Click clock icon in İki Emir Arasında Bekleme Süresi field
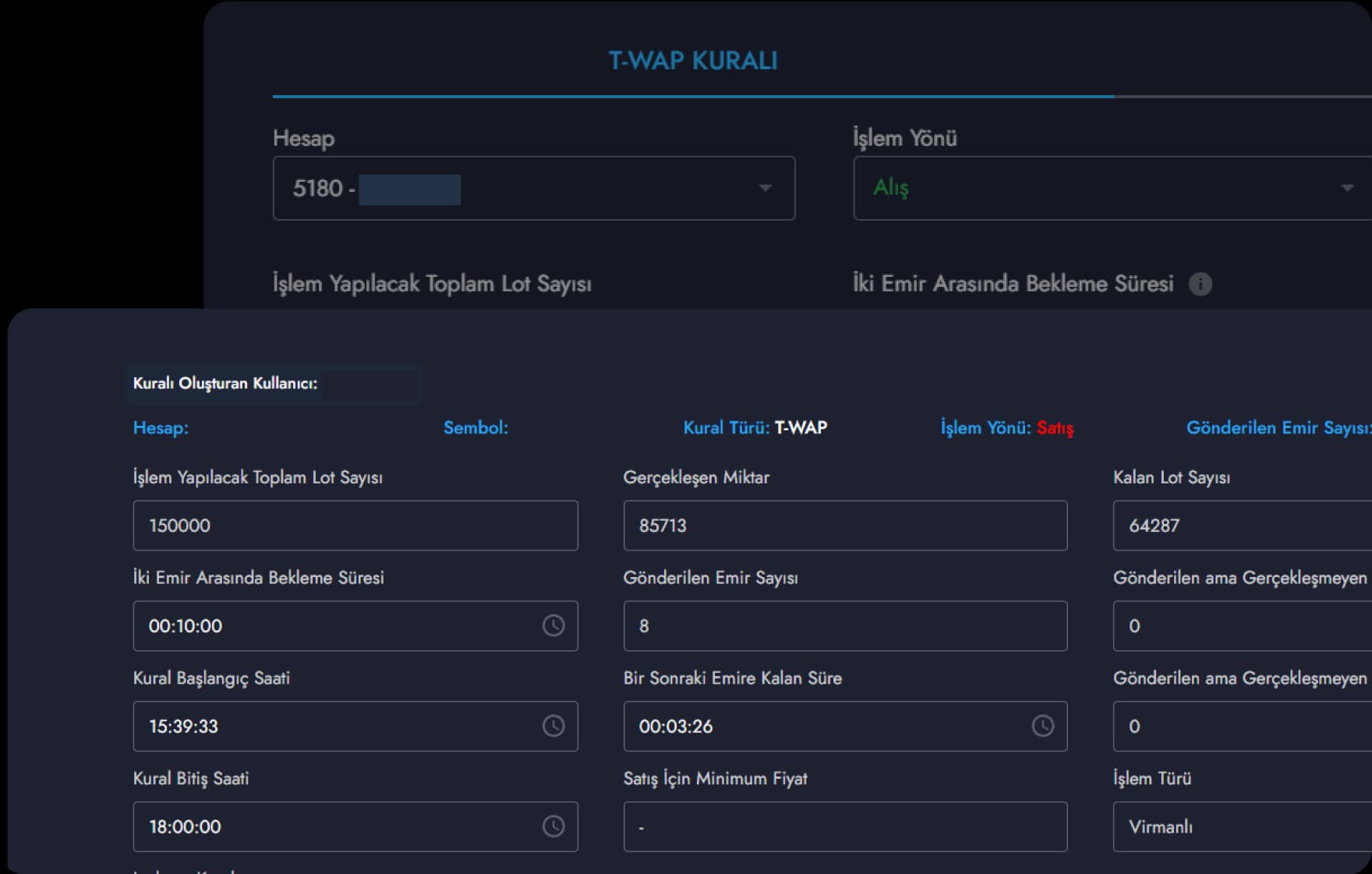 click(553, 625)
